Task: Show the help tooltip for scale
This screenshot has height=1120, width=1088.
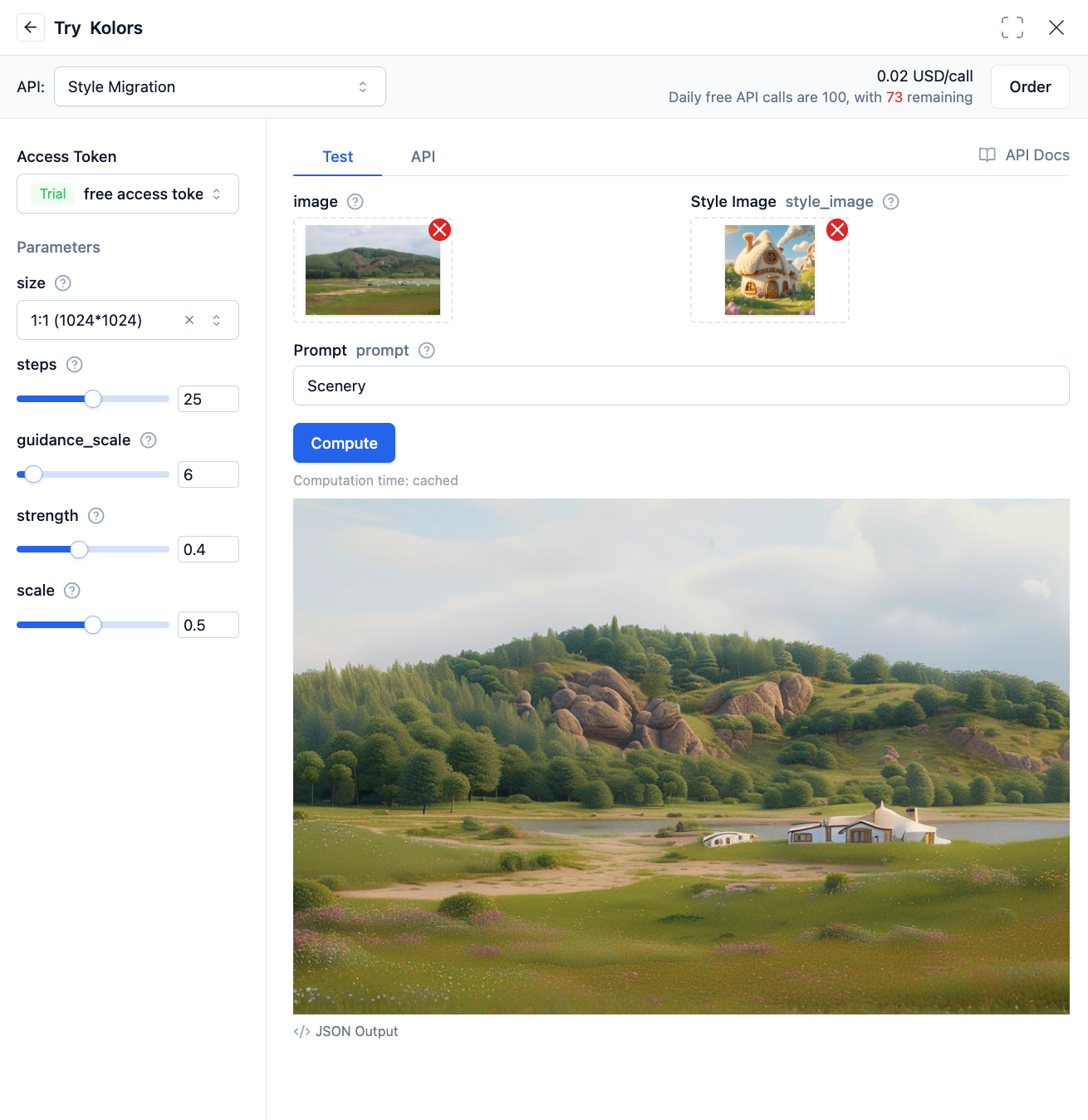Action: (72, 591)
